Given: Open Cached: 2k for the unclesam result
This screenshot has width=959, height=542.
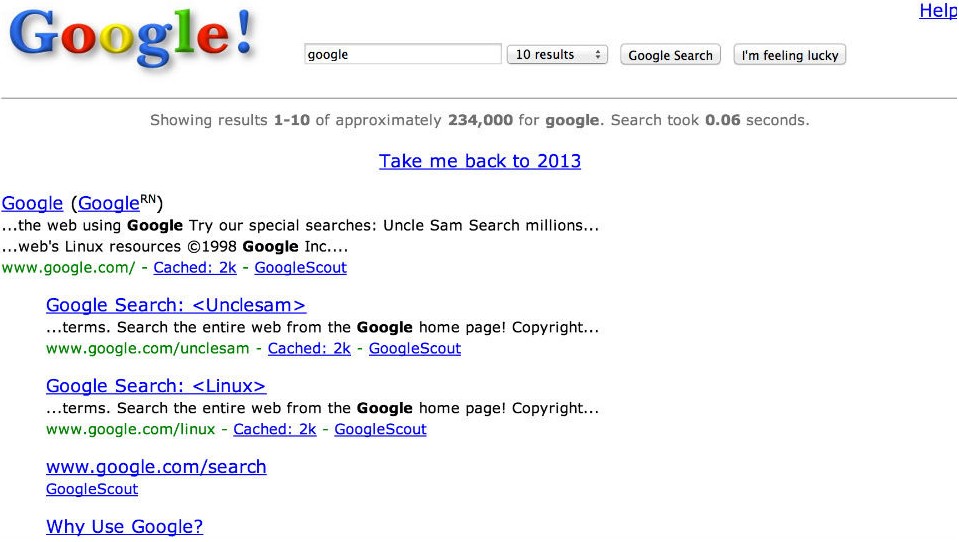Looking at the screenshot, I should 309,348.
